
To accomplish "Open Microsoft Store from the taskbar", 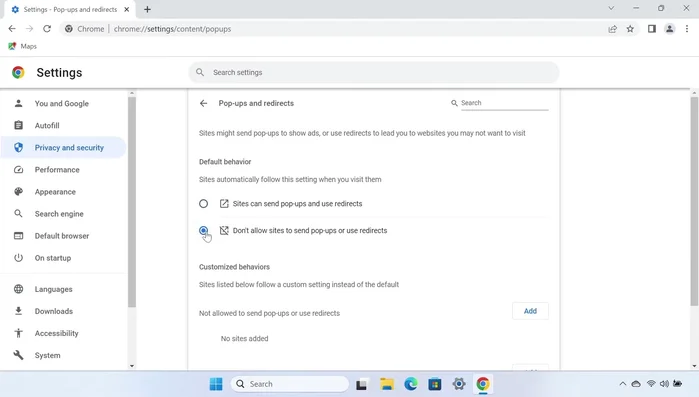I will [435, 384].
